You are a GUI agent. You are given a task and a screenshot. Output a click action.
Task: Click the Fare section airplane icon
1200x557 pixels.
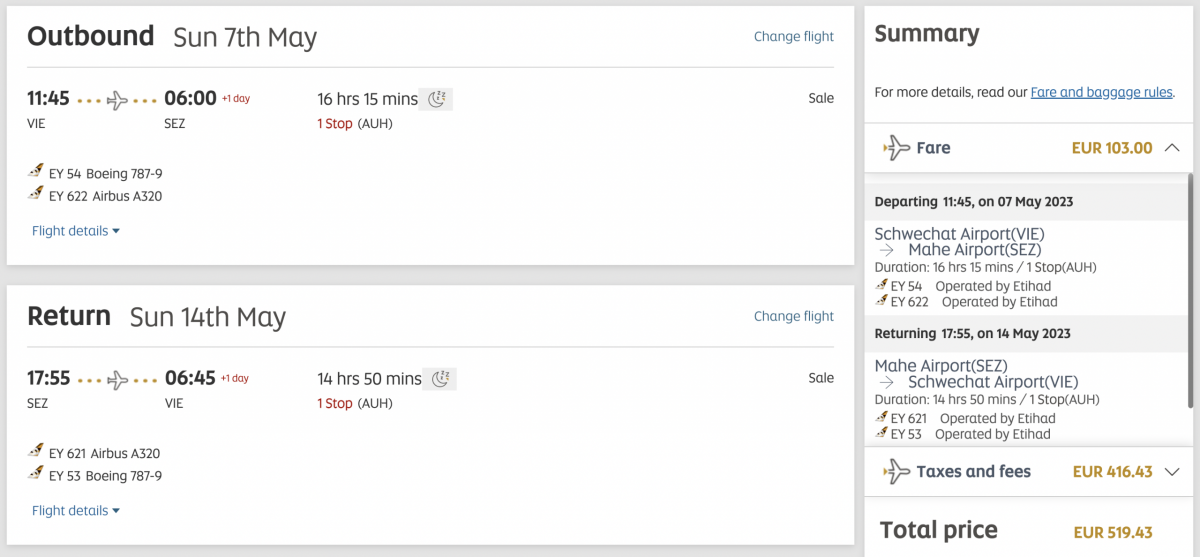point(897,148)
